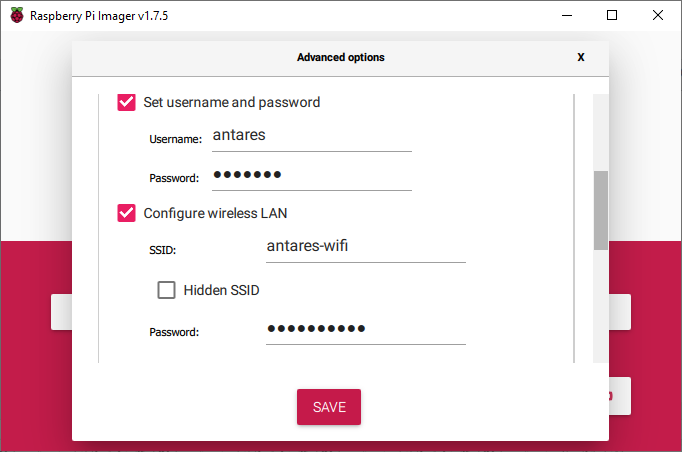
Task: Click the Raspberry Pi Imager v1.7.5 title text
Action: coord(98,15)
